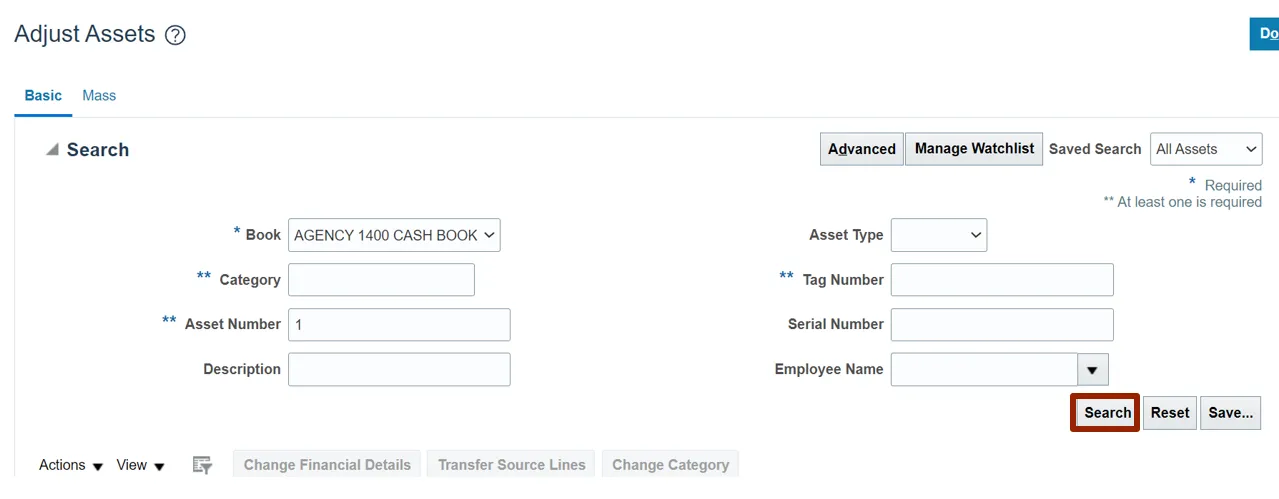Switch to the Mass tab
This screenshot has height=499, width=1279.
point(99,96)
